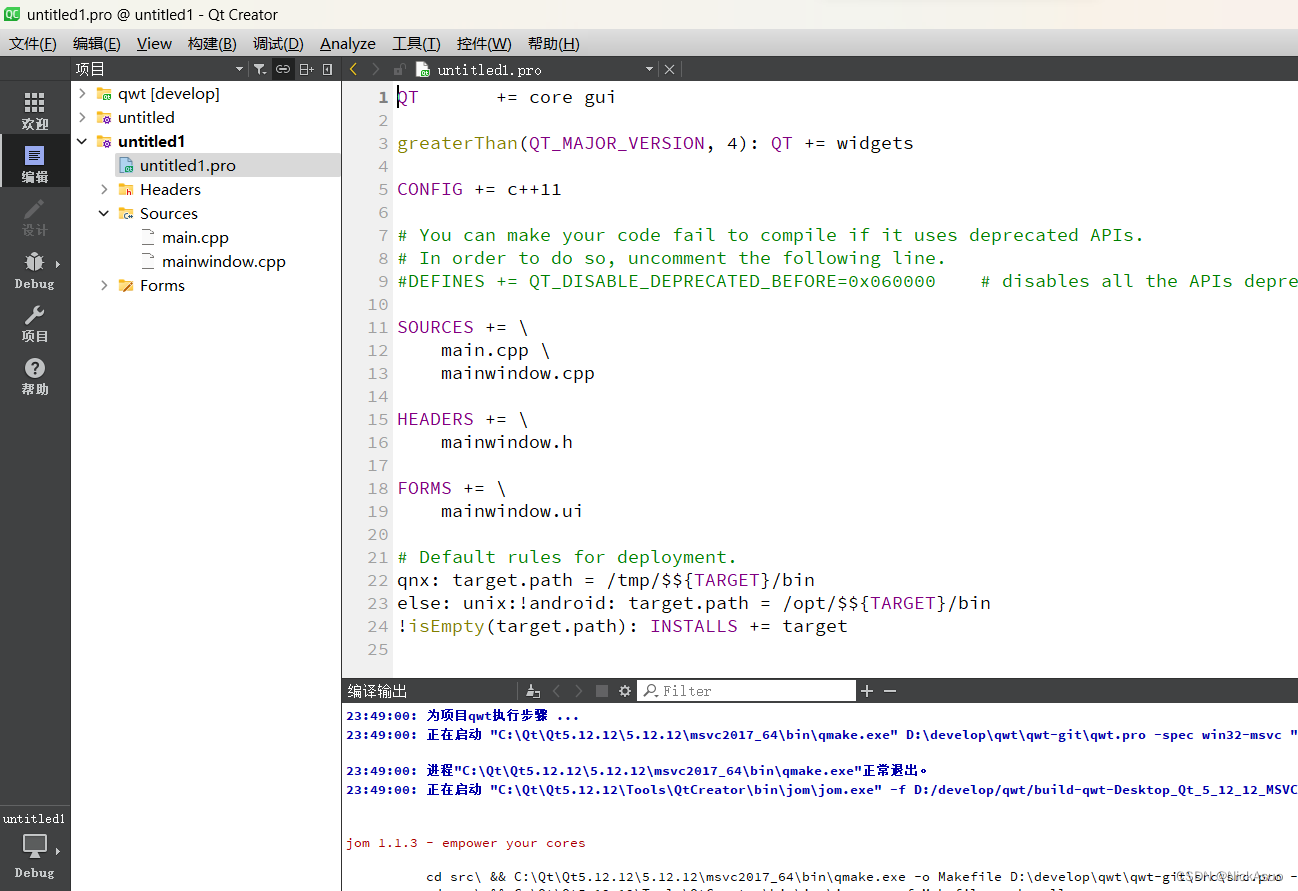Click the SOURCES keyword in editor
The height and width of the screenshot is (891, 1298).
tap(435, 327)
